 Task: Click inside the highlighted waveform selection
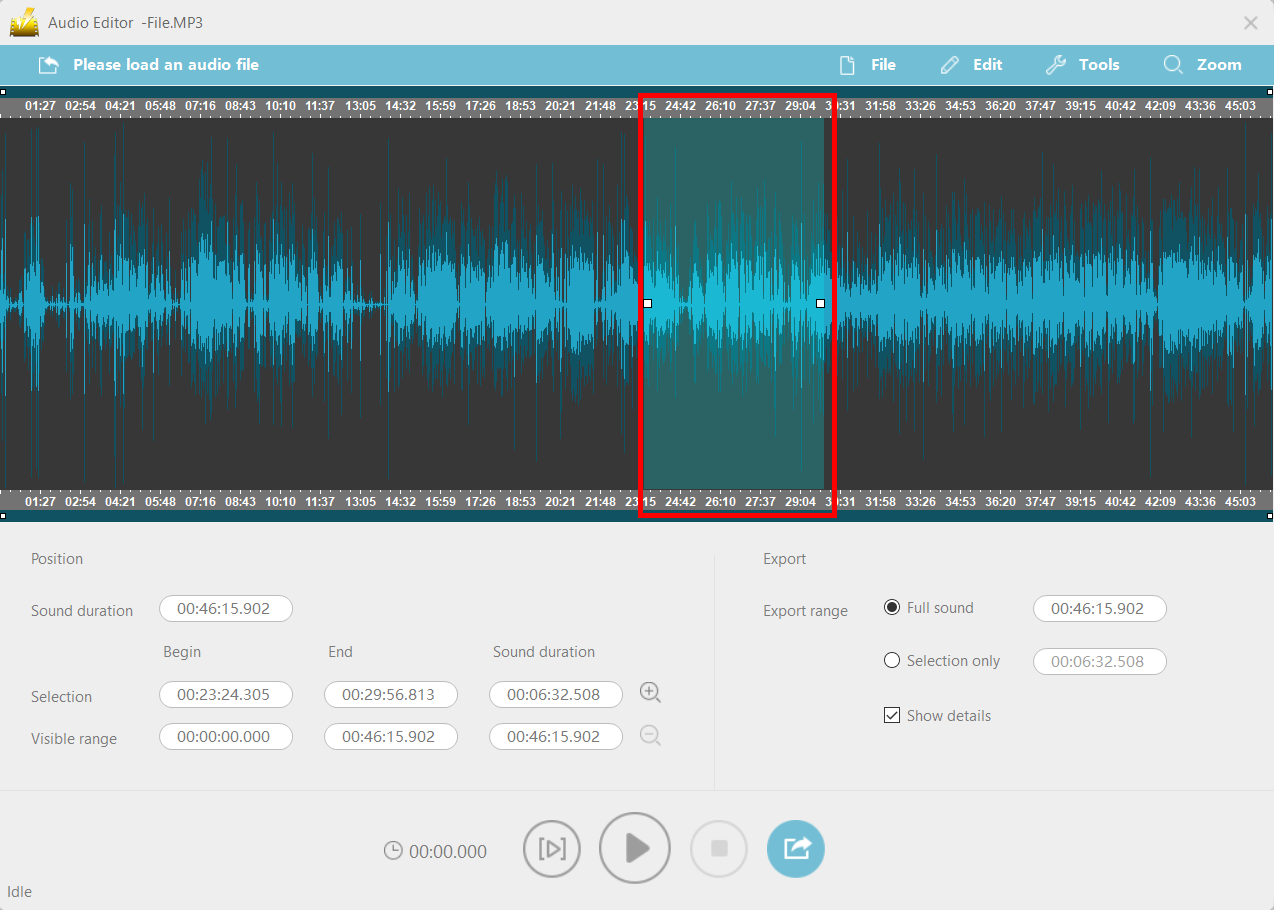(x=735, y=300)
